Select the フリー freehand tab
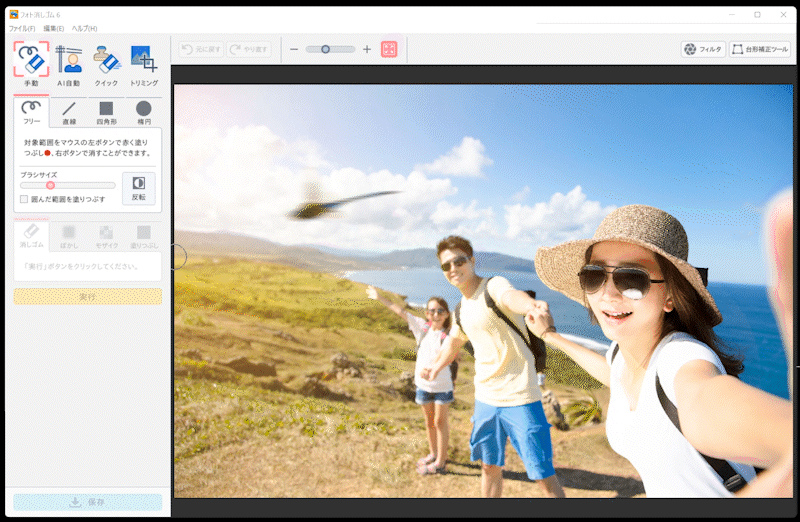Viewport: 800px width, 522px height. pyautogui.click(x=32, y=112)
